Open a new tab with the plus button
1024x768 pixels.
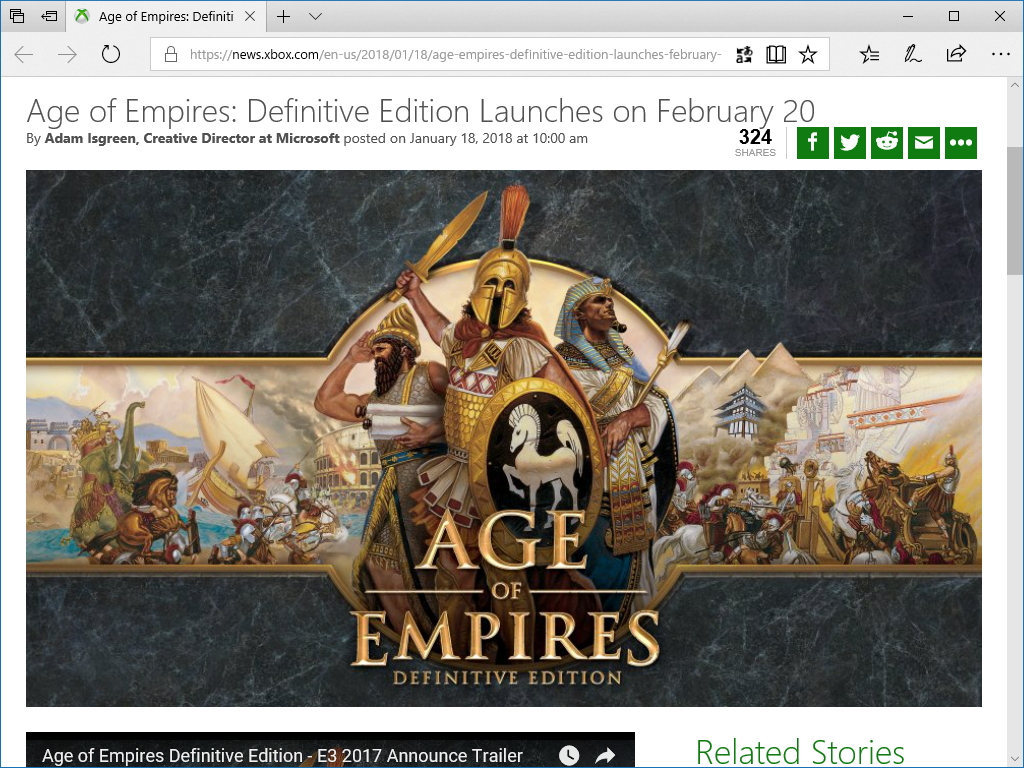point(283,16)
